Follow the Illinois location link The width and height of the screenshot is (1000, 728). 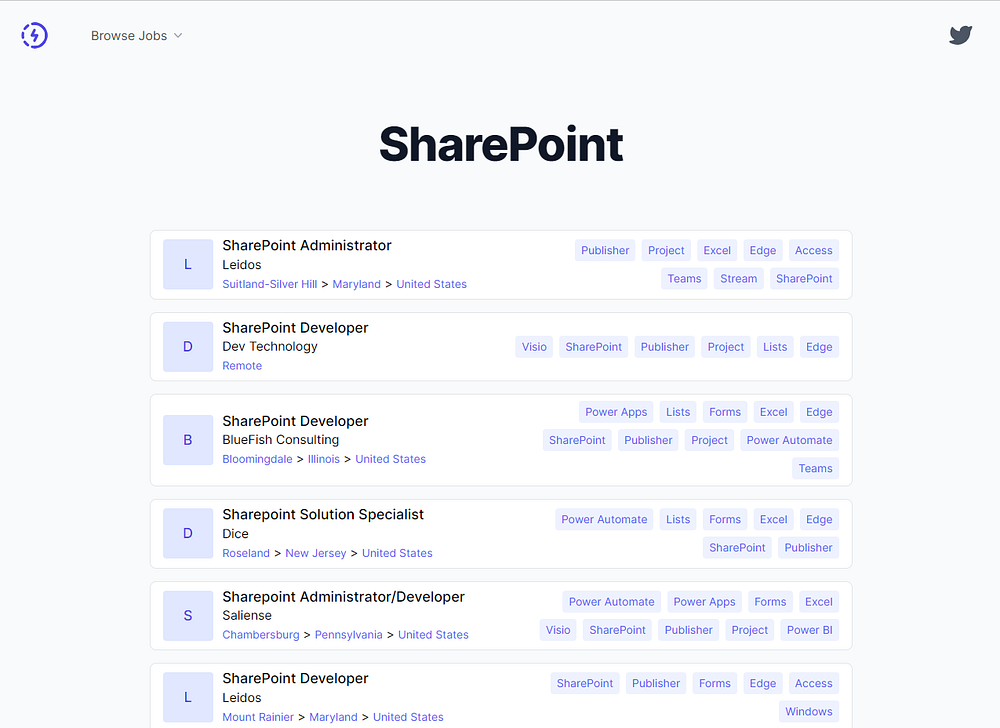point(324,459)
